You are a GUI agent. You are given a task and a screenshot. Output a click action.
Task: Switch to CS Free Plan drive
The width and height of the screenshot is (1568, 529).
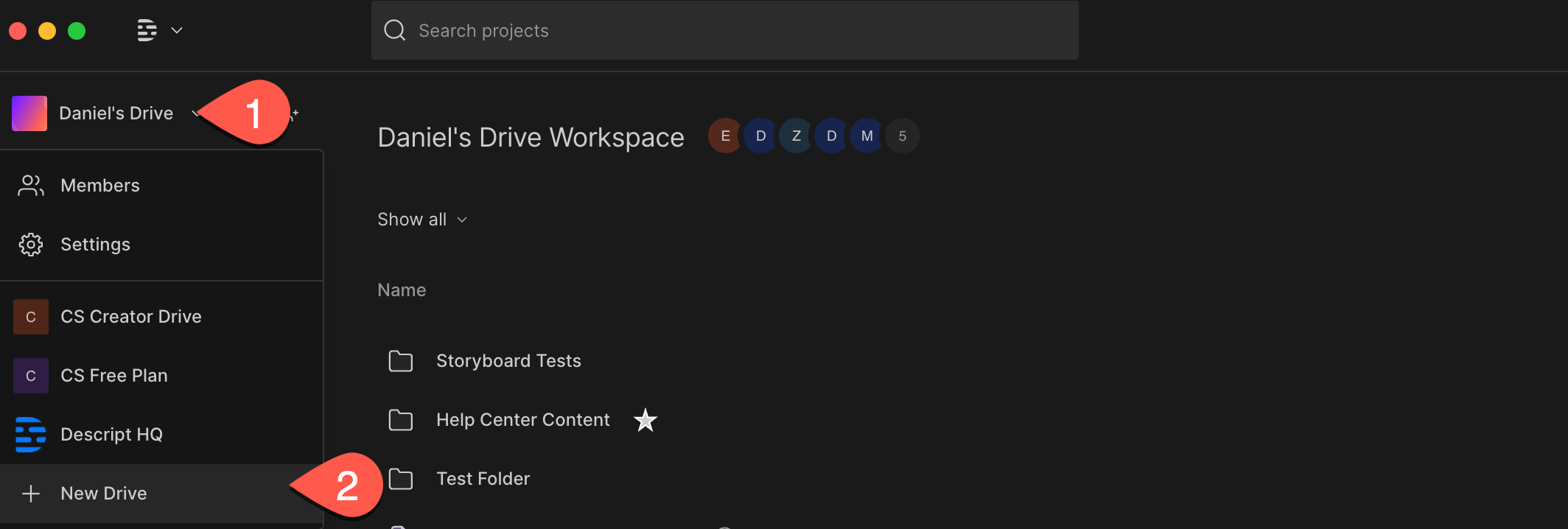pyautogui.click(x=161, y=376)
